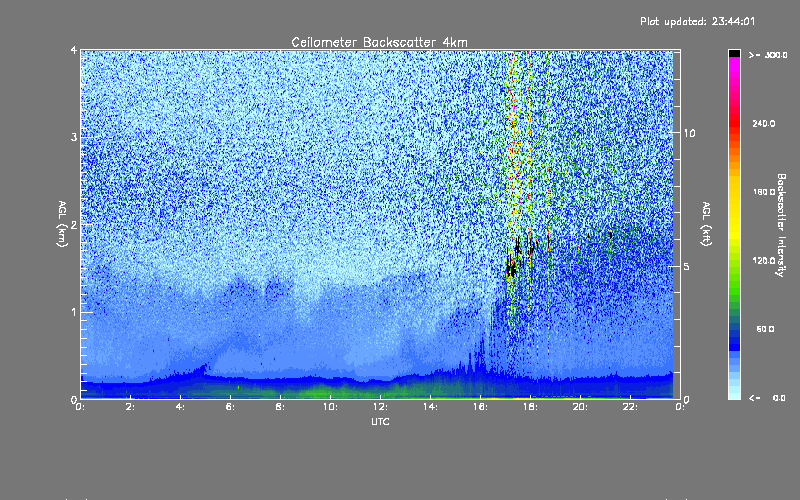Screen dimensions: 800x500
Task: Select the '180.0' colorbar value
Action: pos(764,192)
